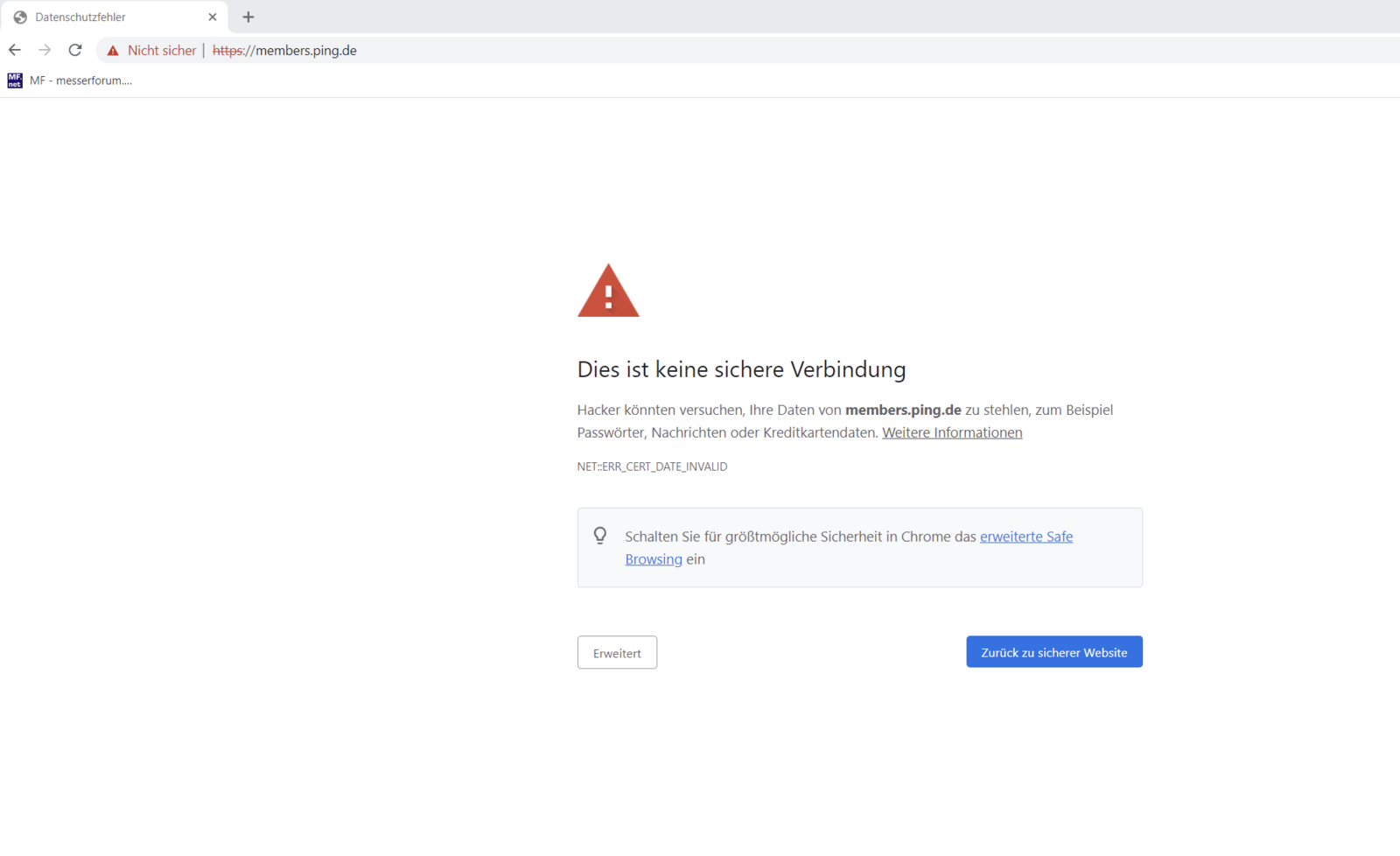Click the messerforum bookmark favicon

tap(15, 81)
